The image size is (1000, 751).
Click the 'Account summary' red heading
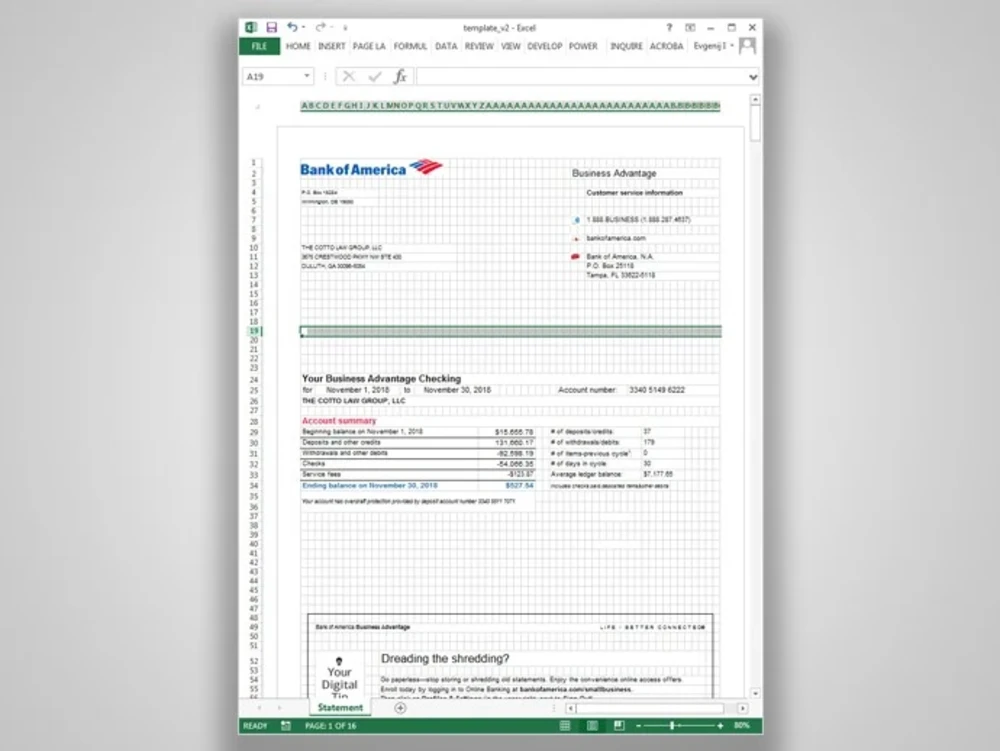339,421
